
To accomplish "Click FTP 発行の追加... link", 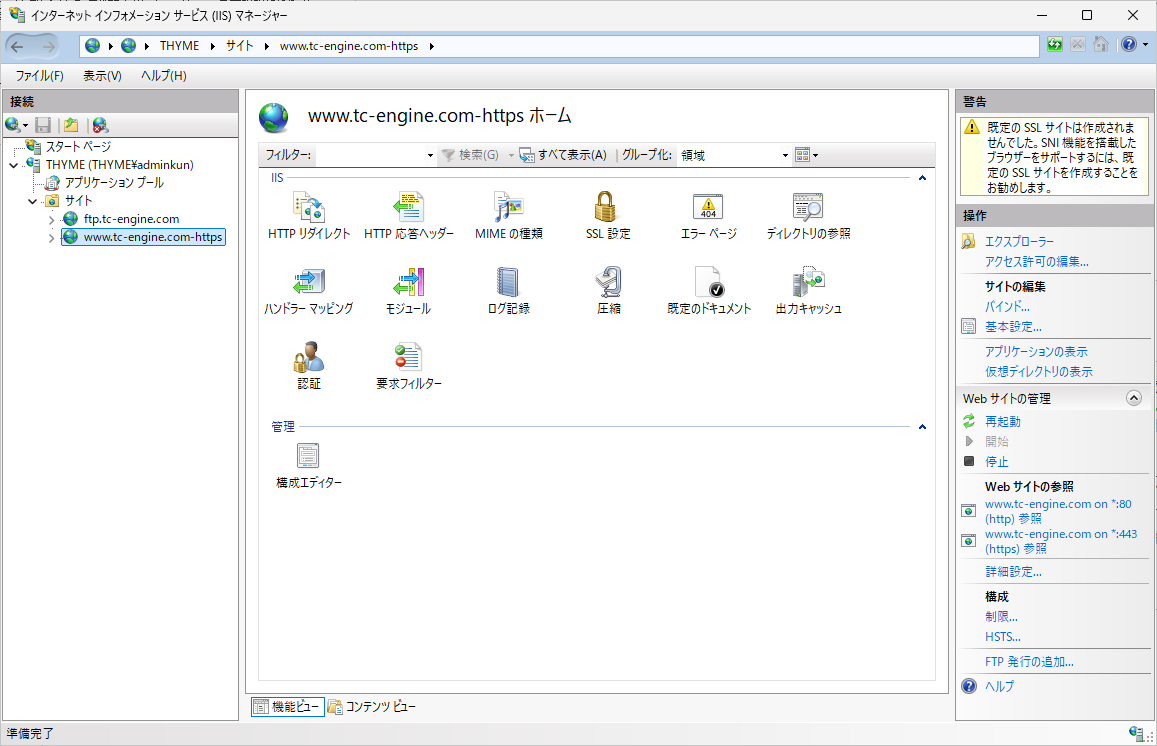I will pyautogui.click(x=1029, y=661).
